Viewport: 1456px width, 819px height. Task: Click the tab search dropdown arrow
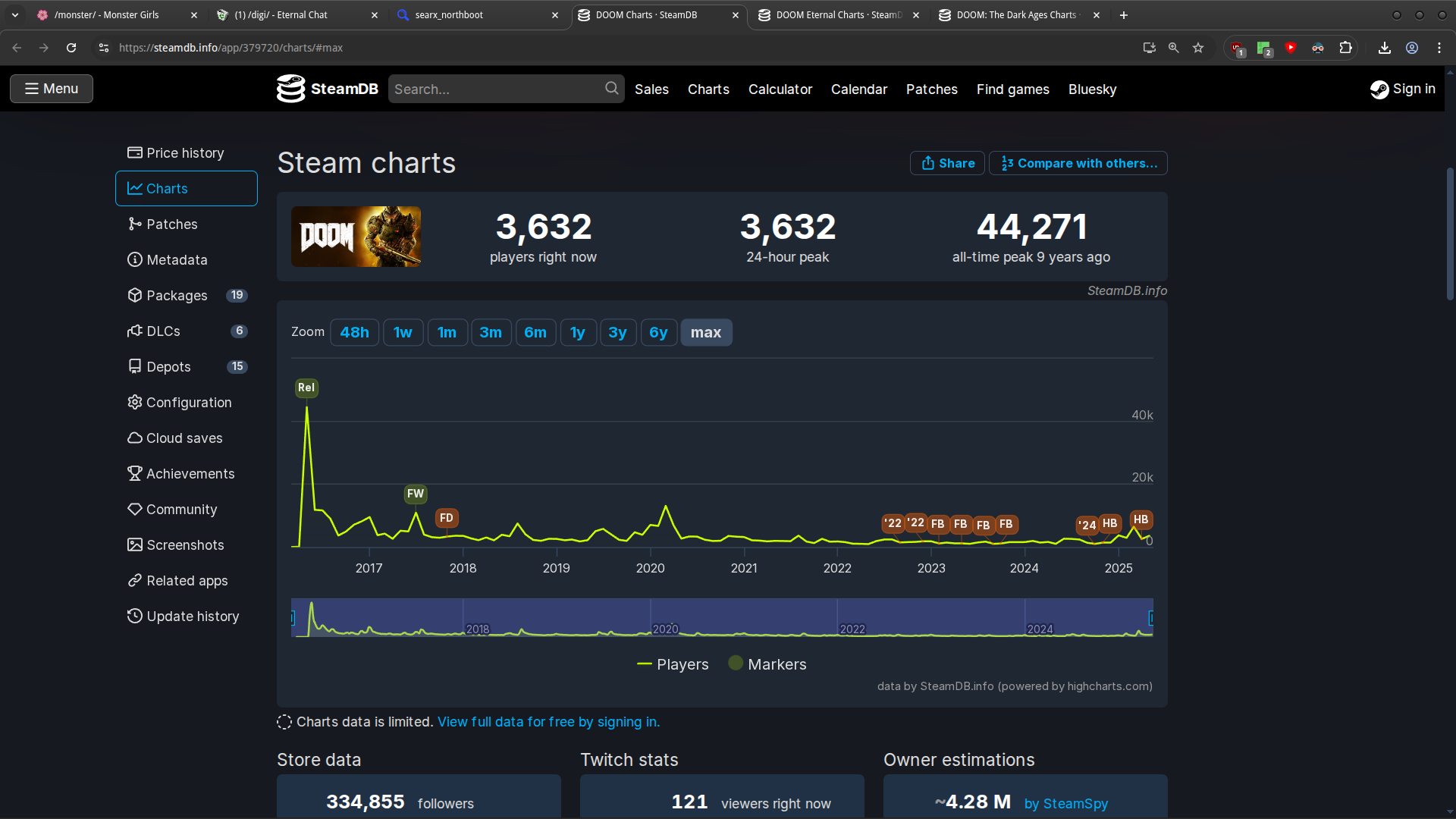tap(15, 15)
